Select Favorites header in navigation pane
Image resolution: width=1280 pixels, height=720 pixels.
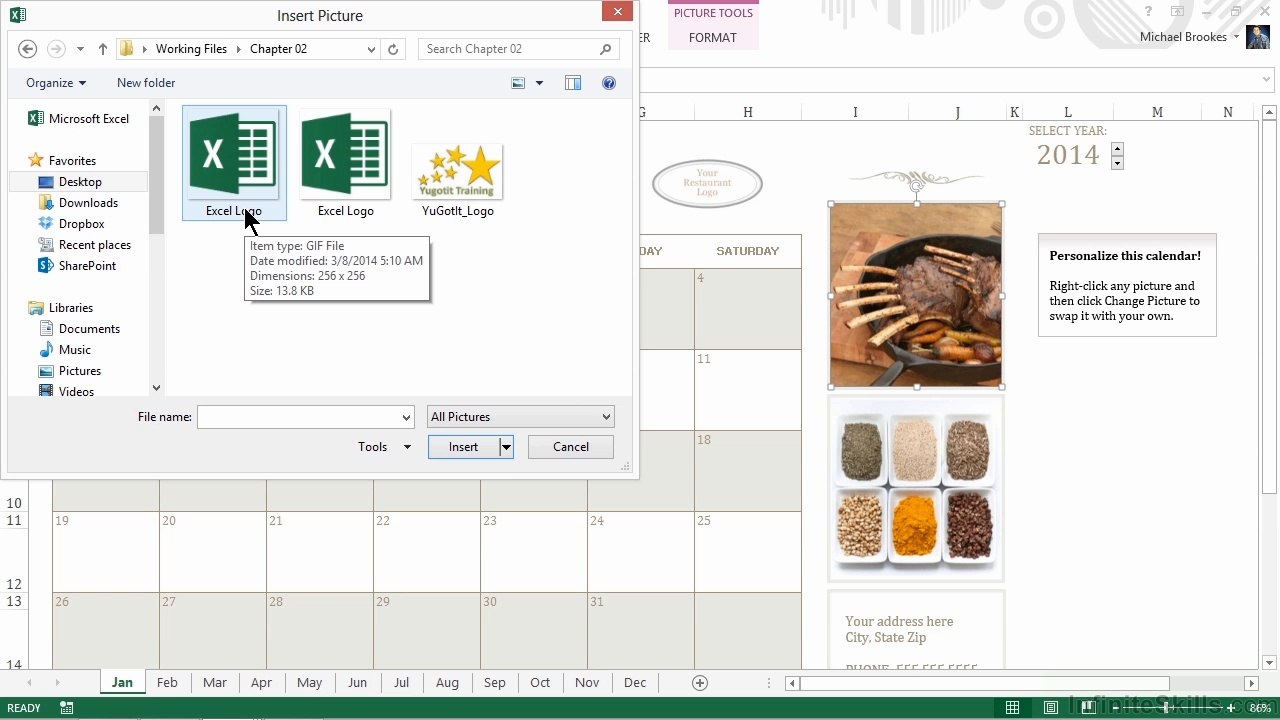pyautogui.click(x=62, y=160)
